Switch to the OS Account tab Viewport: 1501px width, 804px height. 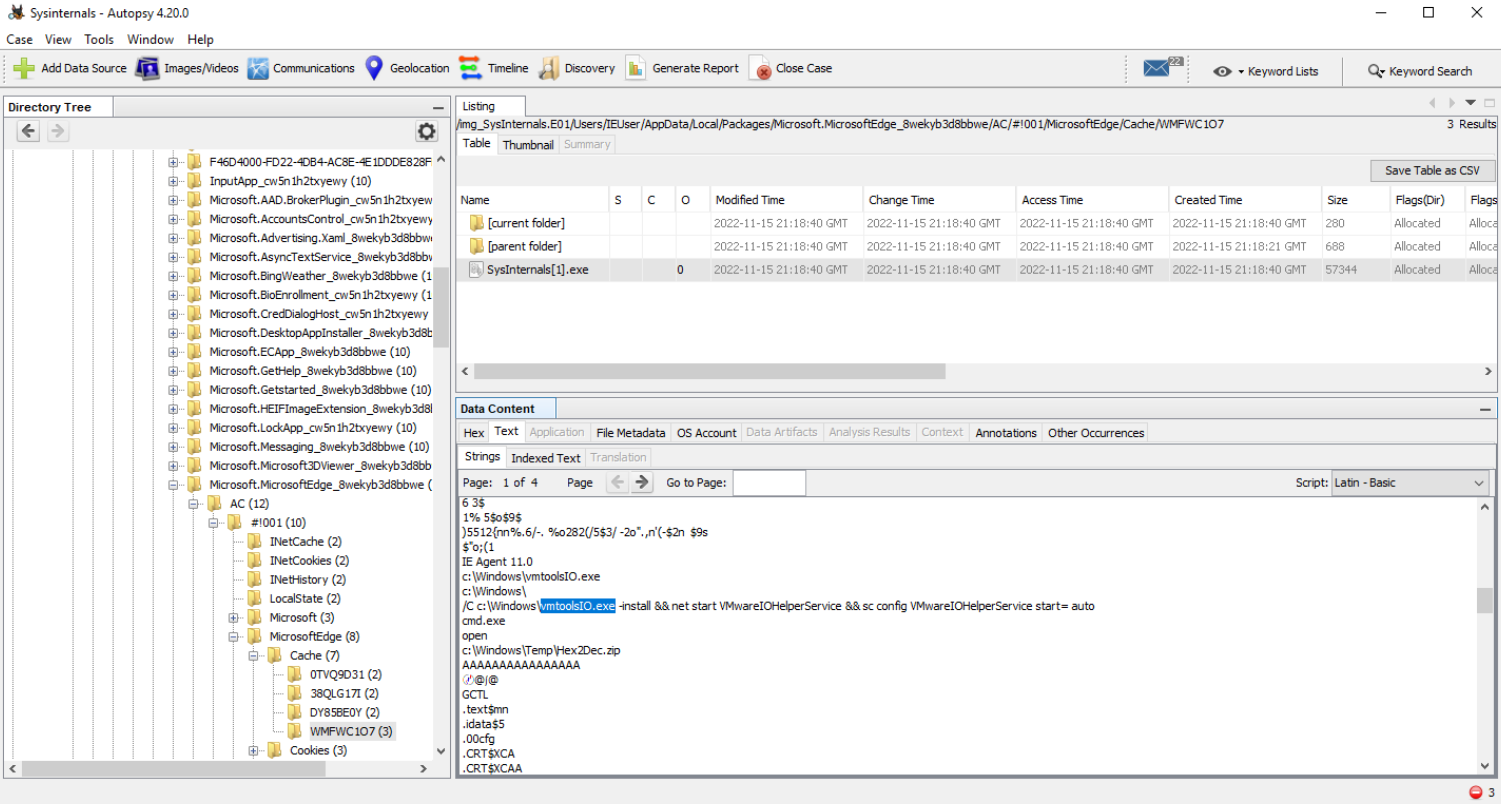tap(707, 432)
